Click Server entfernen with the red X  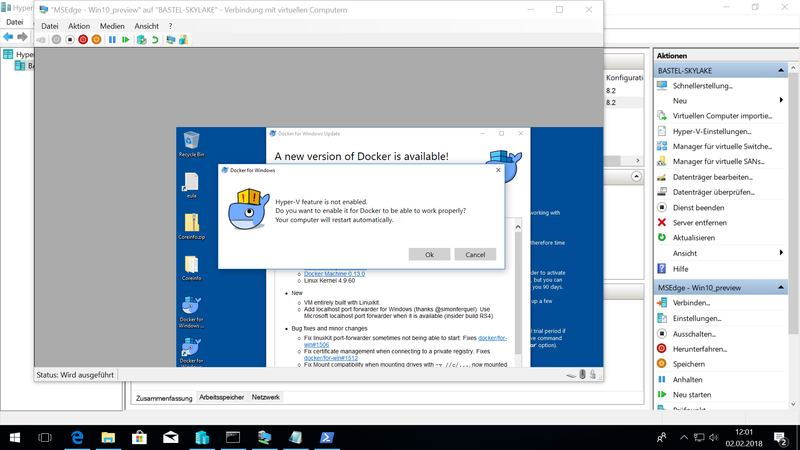click(699, 222)
